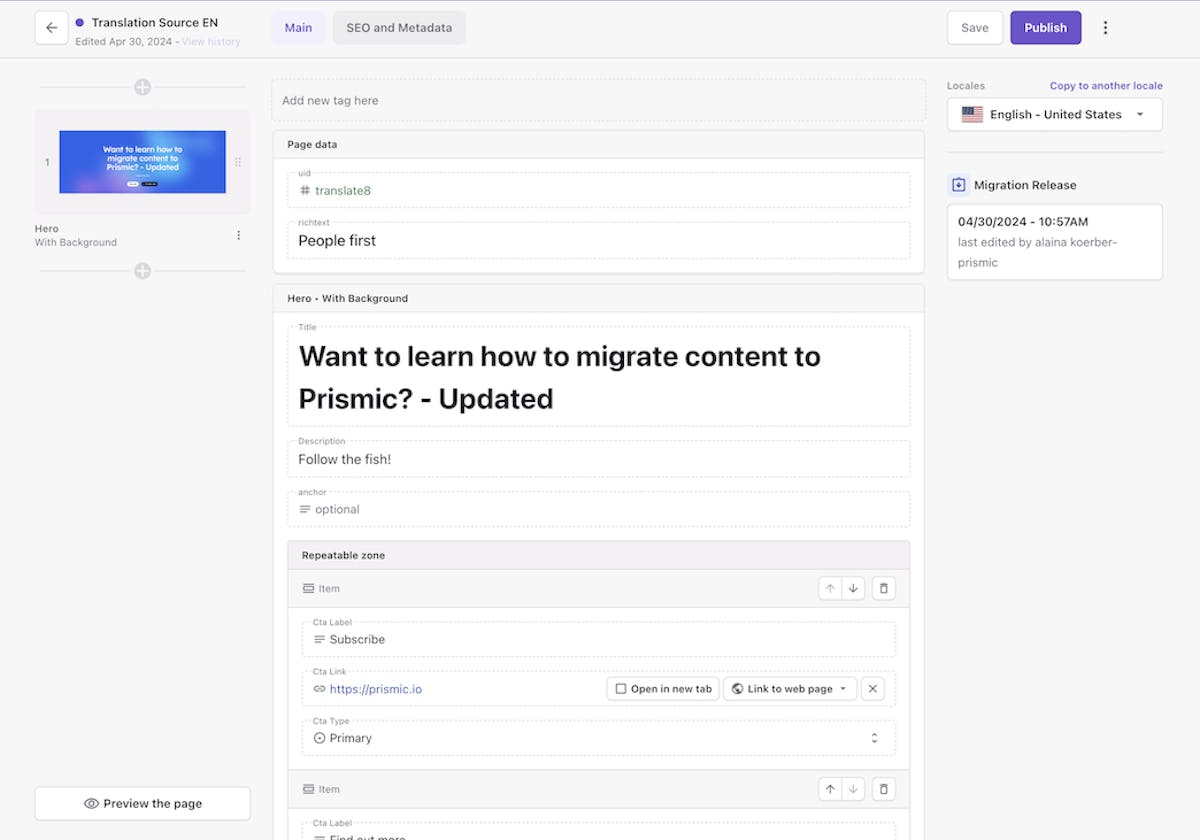Image resolution: width=1200 pixels, height=840 pixels.
Task: Switch to the SEO and Metadata tab
Action: coord(399,27)
